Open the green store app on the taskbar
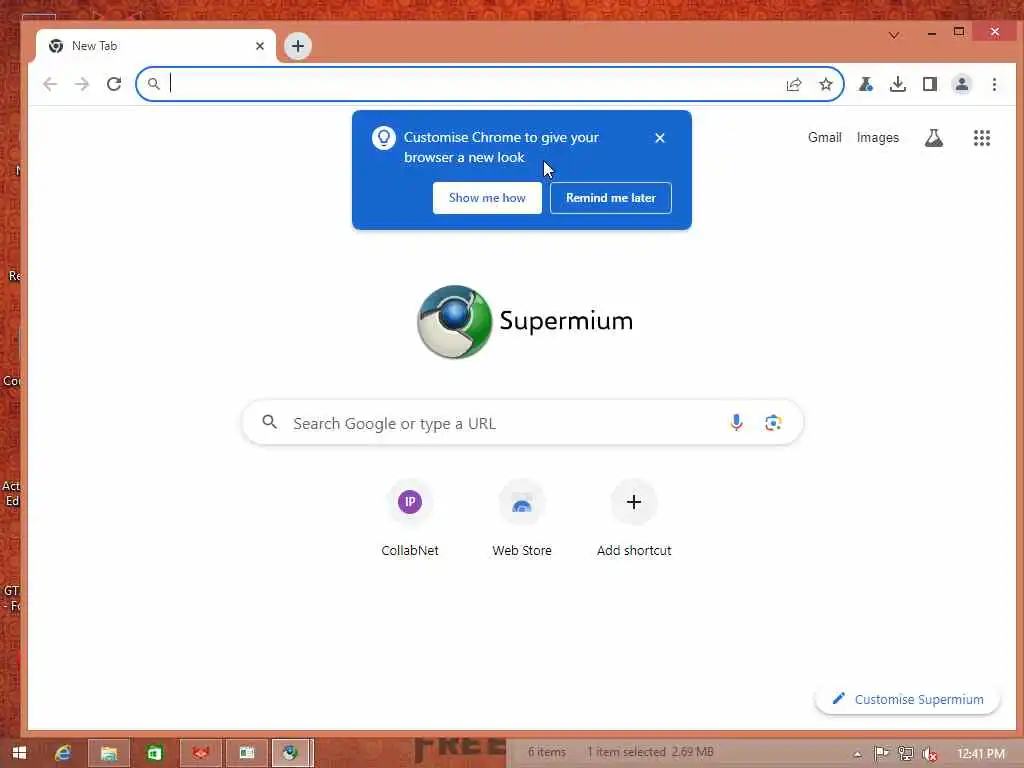 tap(154, 753)
